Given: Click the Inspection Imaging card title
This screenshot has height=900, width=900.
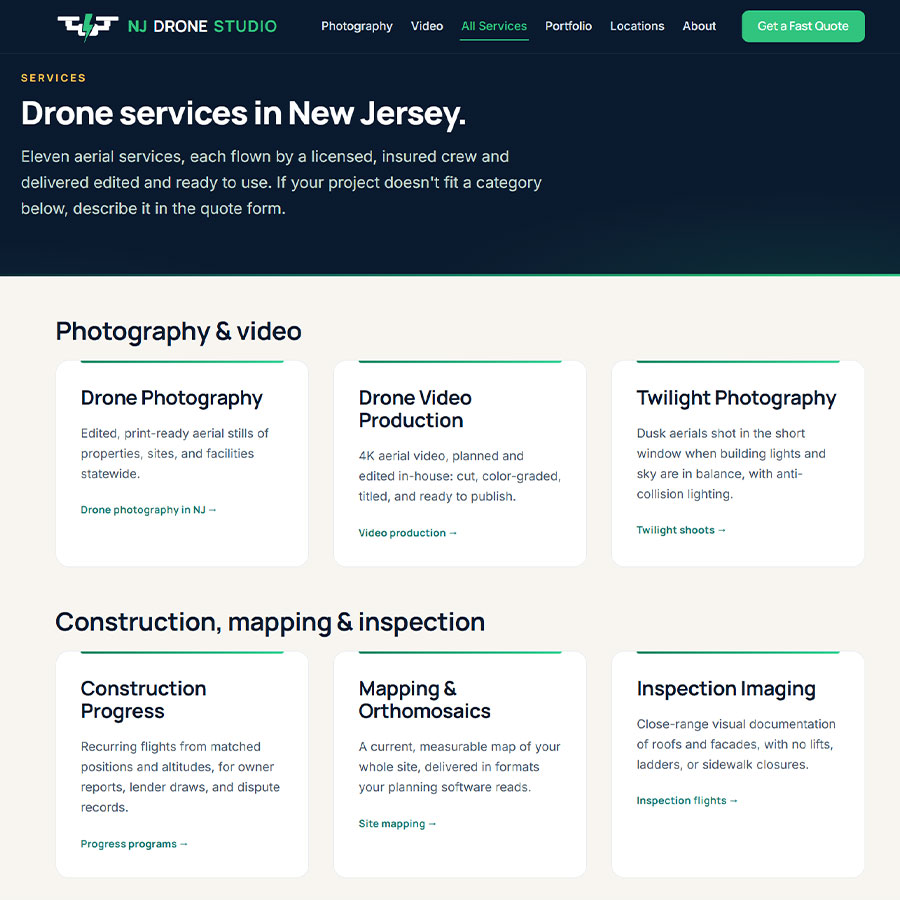Looking at the screenshot, I should [x=726, y=689].
